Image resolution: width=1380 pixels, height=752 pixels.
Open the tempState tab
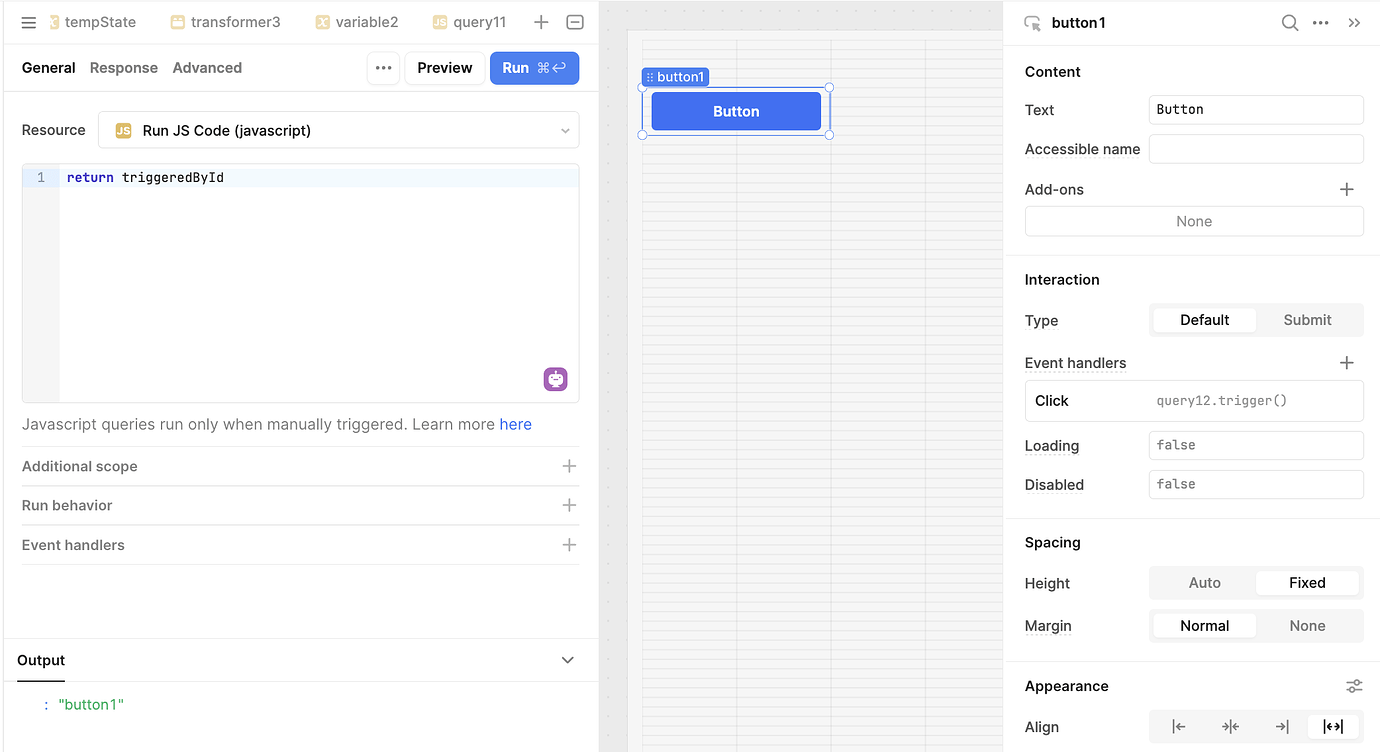point(92,22)
